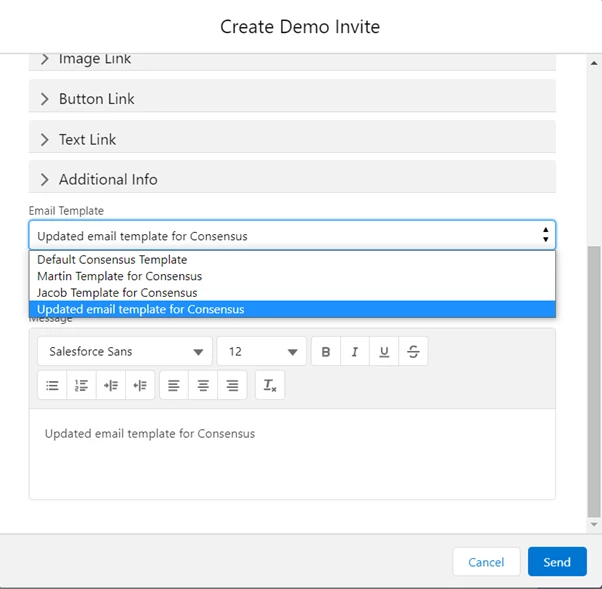Open the Salesforce Sans font dropdown
The height and width of the screenshot is (589, 602).
coord(125,352)
